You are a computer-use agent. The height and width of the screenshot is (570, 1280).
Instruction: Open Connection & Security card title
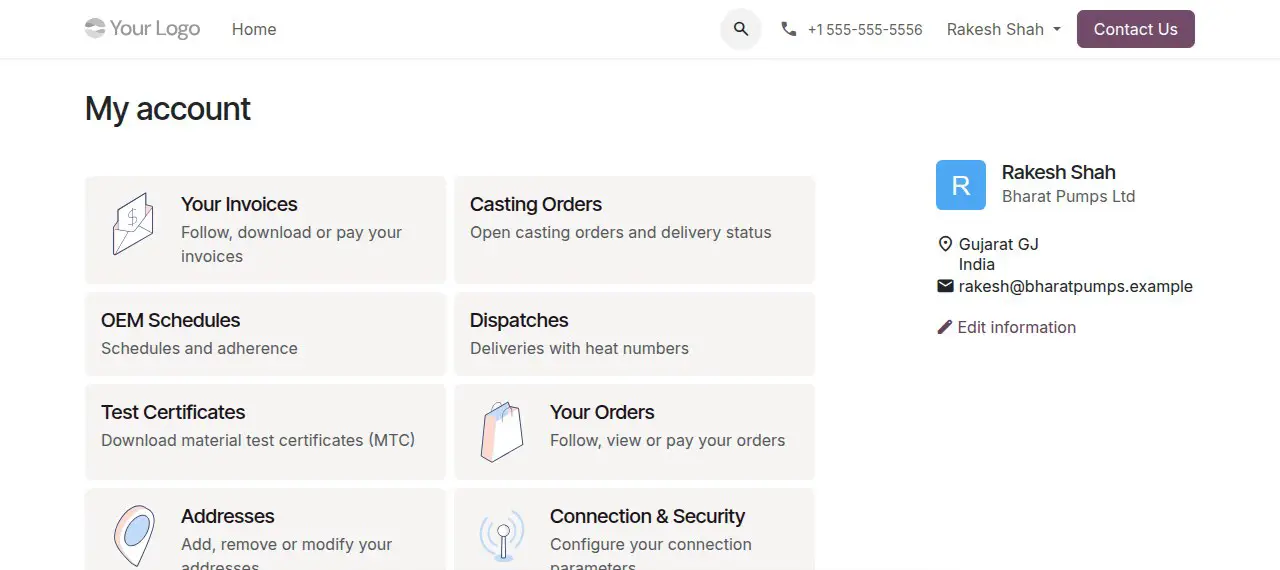(x=648, y=516)
